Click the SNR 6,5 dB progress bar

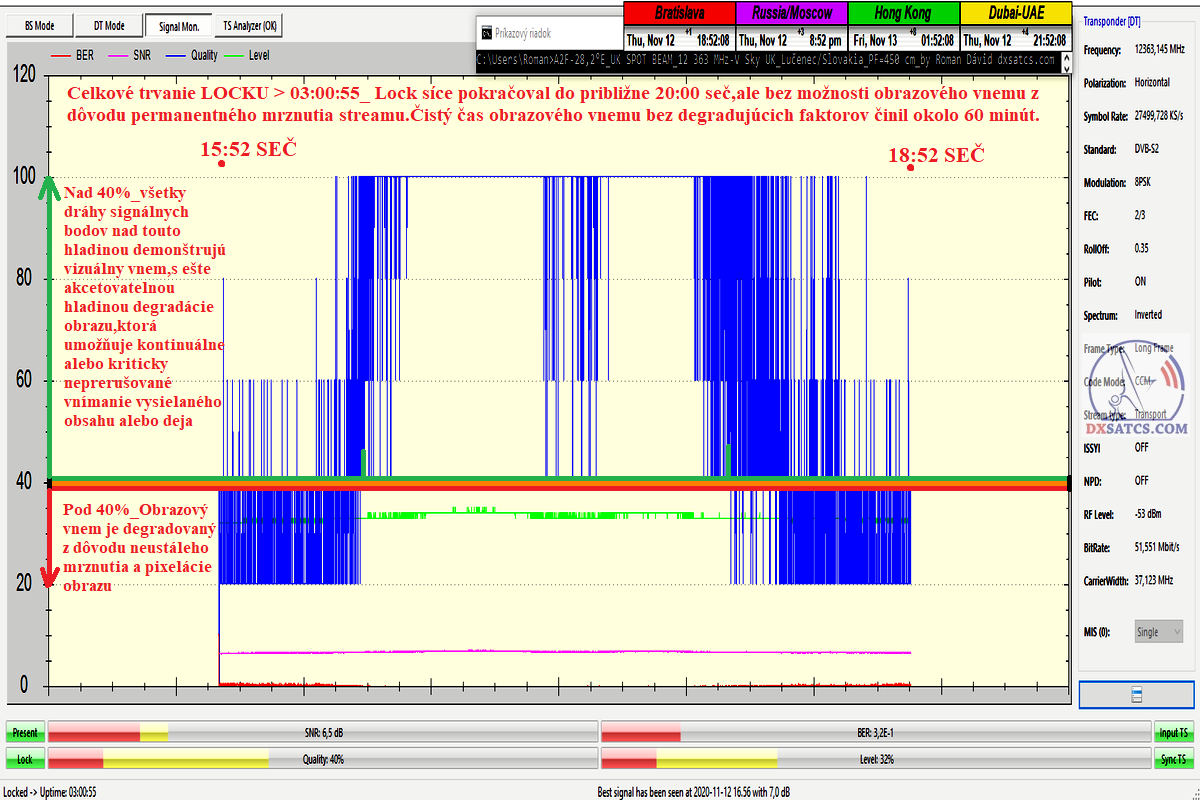pyautogui.click(x=322, y=733)
